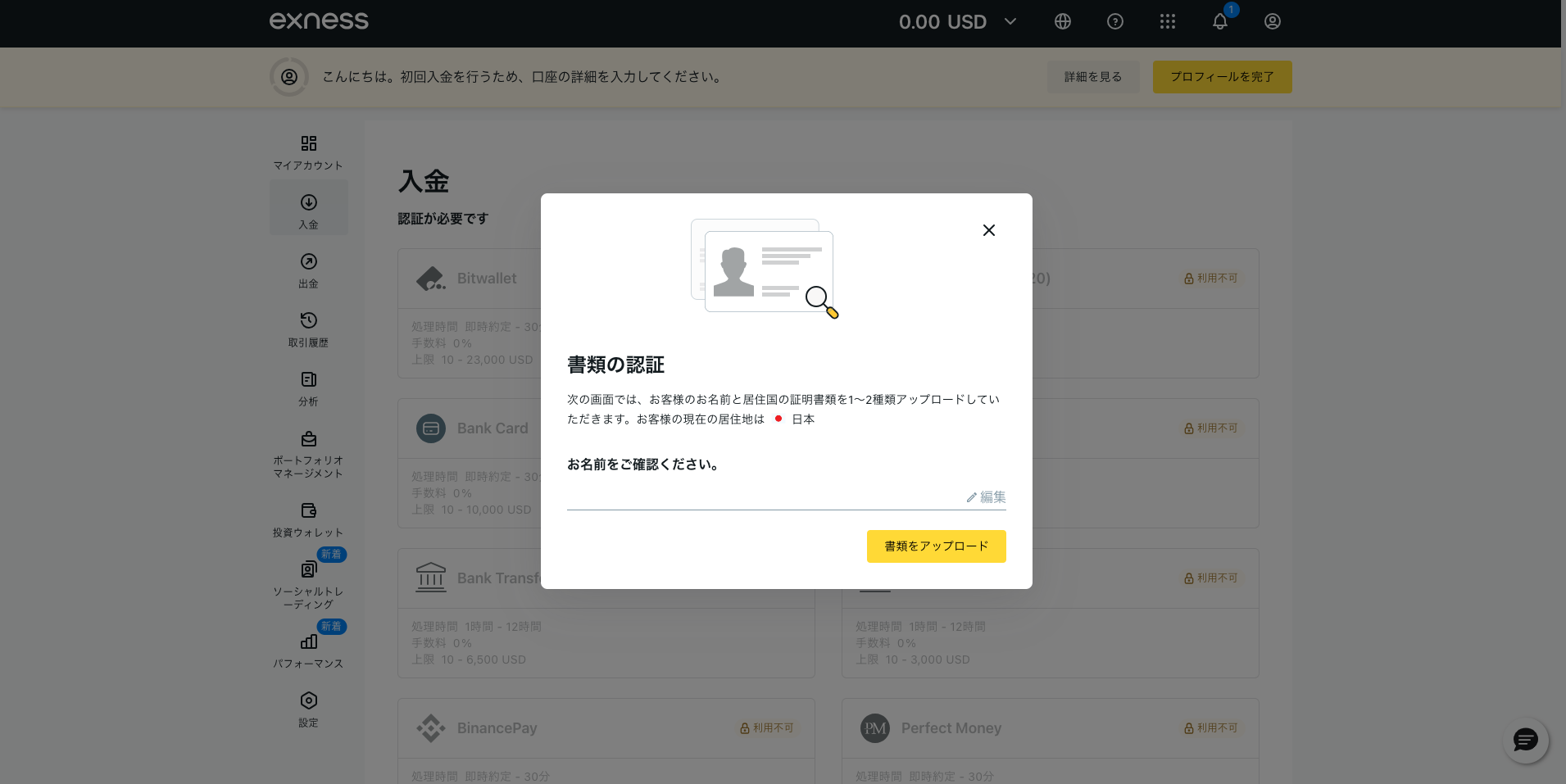Click the exness logo
The width and height of the screenshot is (1566, 784).
coord(319,21)
